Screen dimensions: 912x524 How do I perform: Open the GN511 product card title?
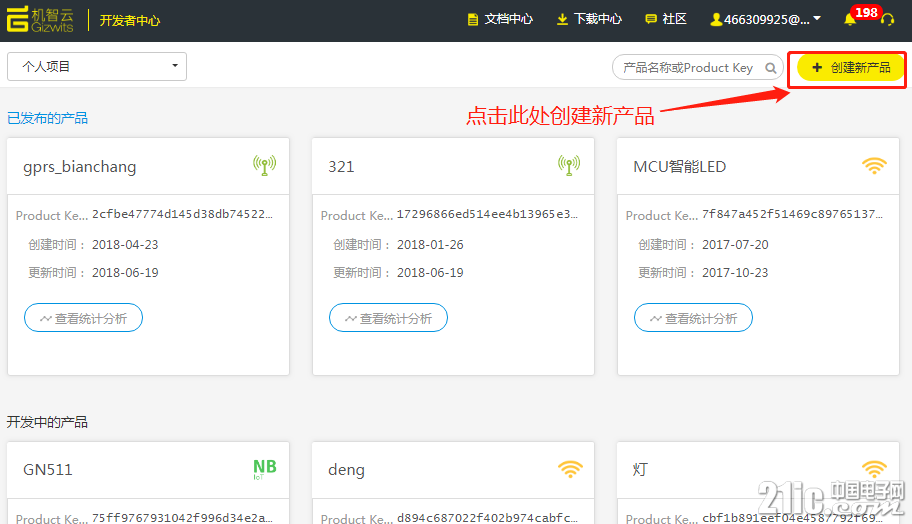(48, 470)
